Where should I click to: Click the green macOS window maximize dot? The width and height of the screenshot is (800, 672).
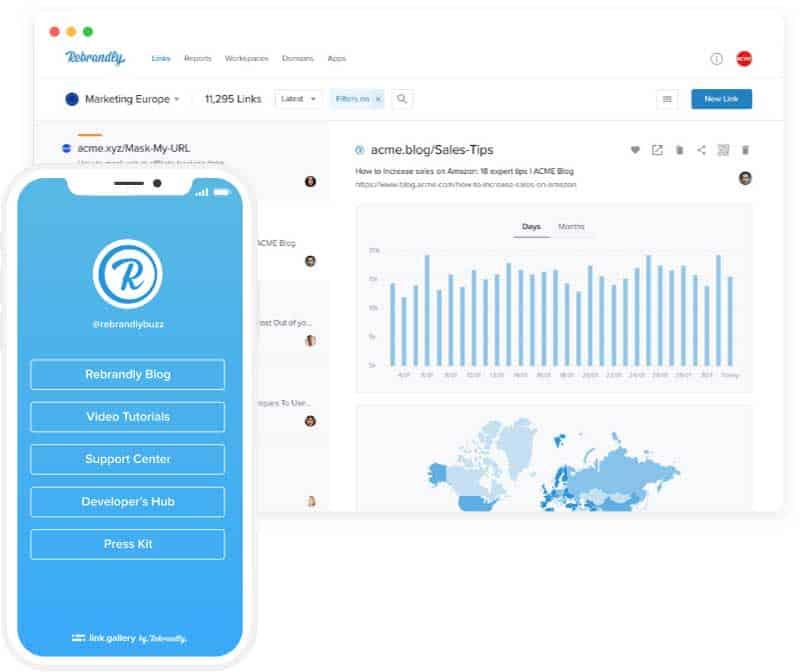tap(88, 32)
